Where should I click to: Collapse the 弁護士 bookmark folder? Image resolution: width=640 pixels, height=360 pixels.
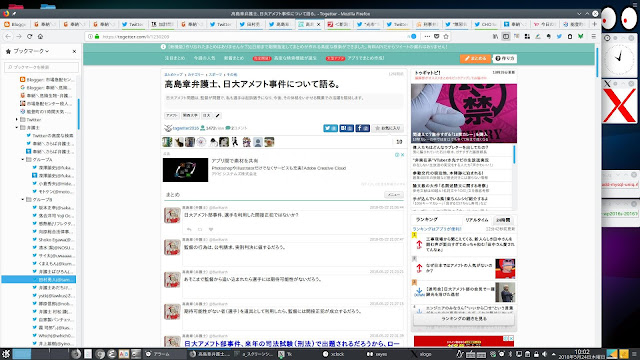[17, 127]
